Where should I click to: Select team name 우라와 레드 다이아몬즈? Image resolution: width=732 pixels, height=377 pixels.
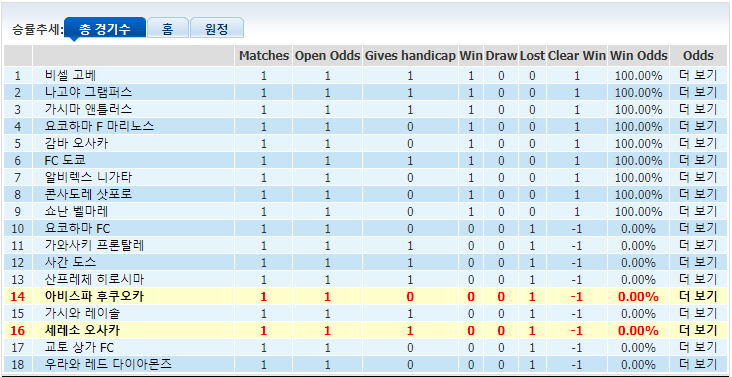point(108,364)
